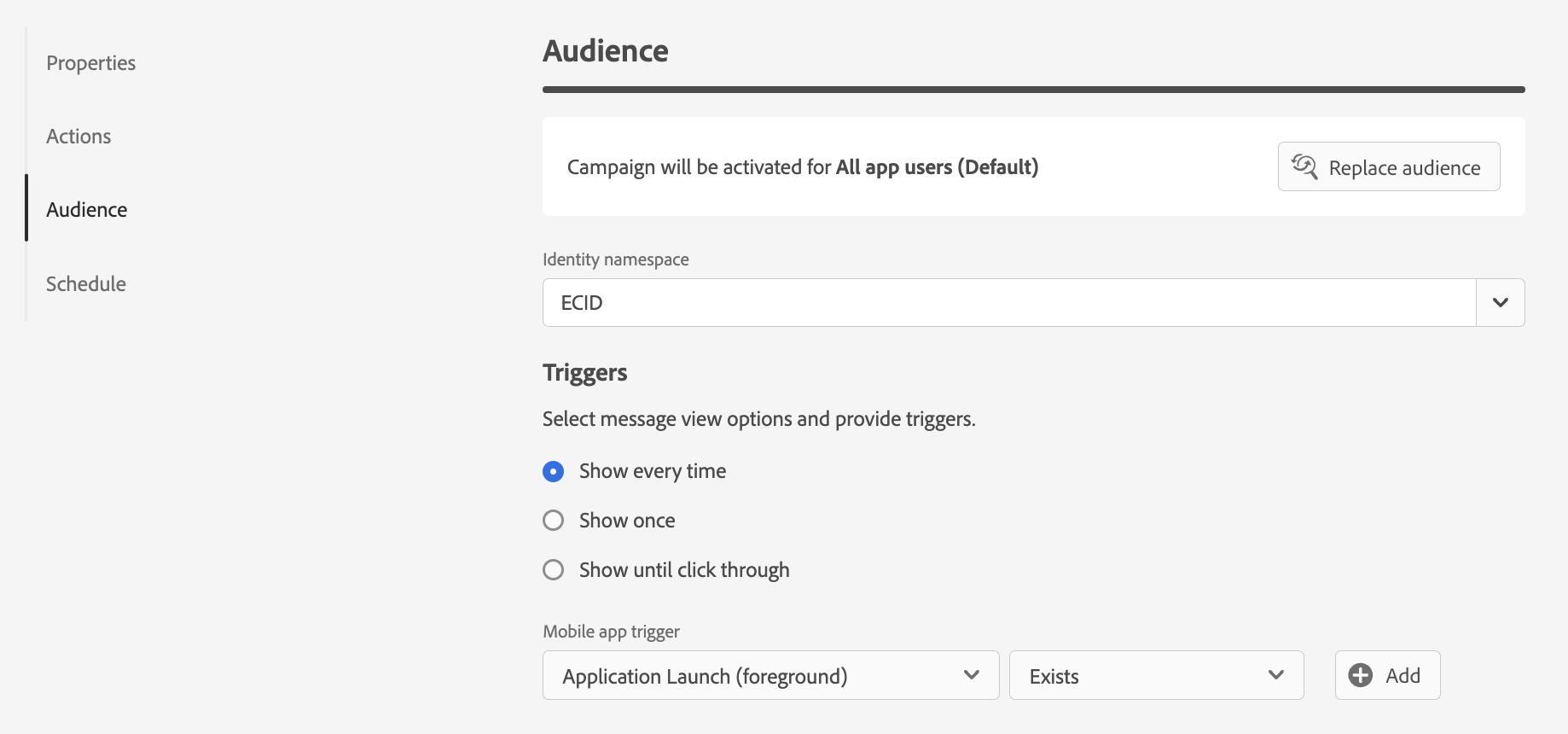
Task: Click the Identity namespace label
Action: tap(616, 259)
